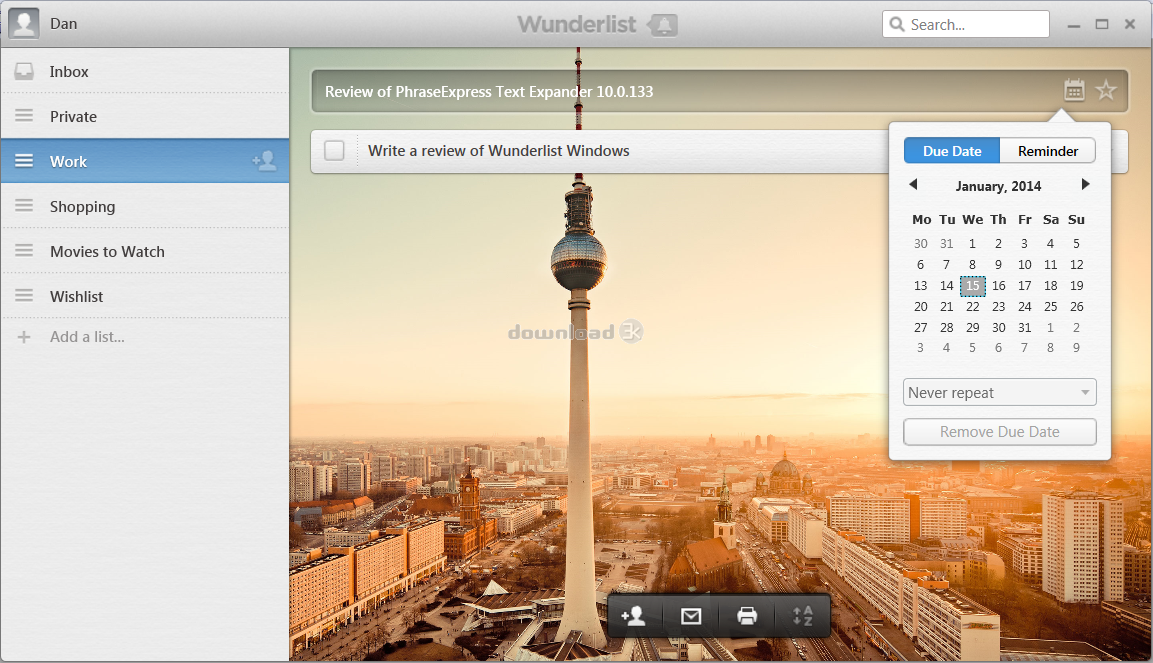Select January 27 in calendar
Image resolution: width=1153 pixels, height=663 pixels.
click(x=921, y=328)
